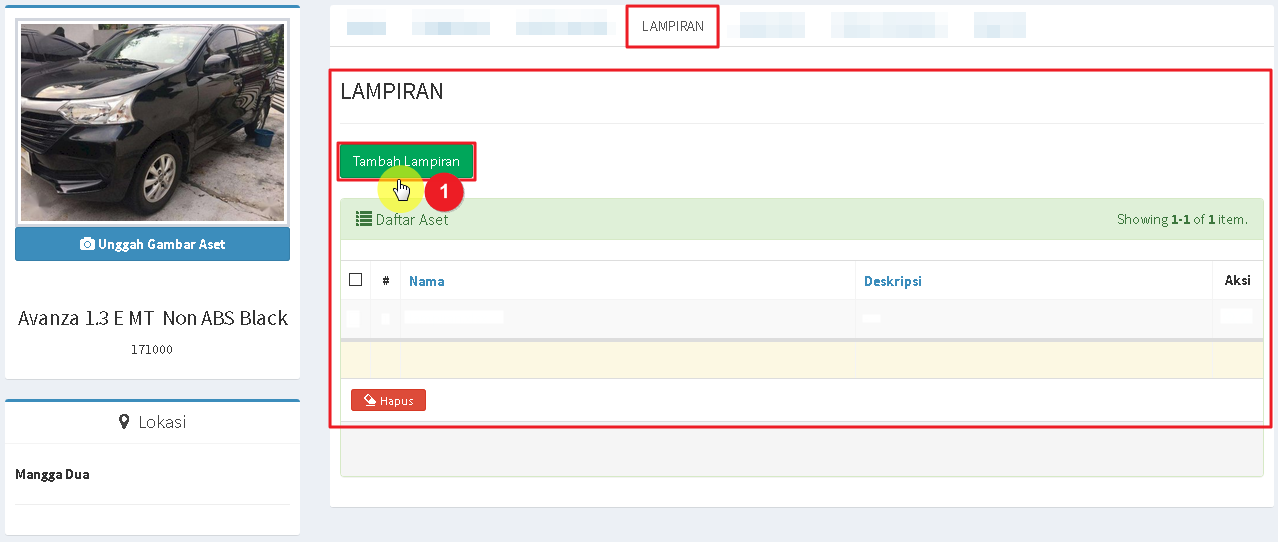The image size is (1278, 542).
Task: Click the red number 1 step marker
Action: (444, 191)
